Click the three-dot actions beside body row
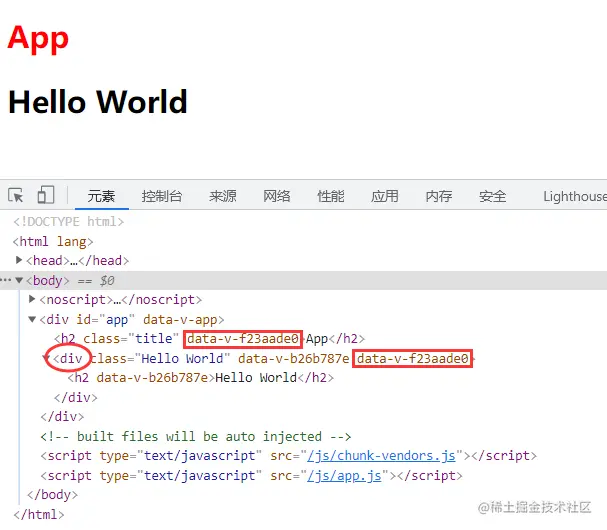Viewport: 607px width, 530px height. [6, 280]
